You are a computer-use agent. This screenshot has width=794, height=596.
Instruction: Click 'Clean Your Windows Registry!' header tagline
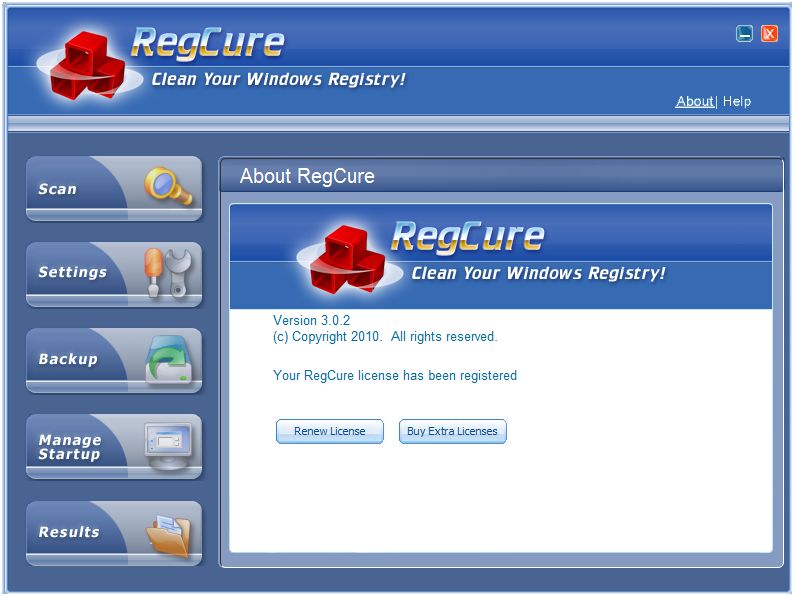279,79
